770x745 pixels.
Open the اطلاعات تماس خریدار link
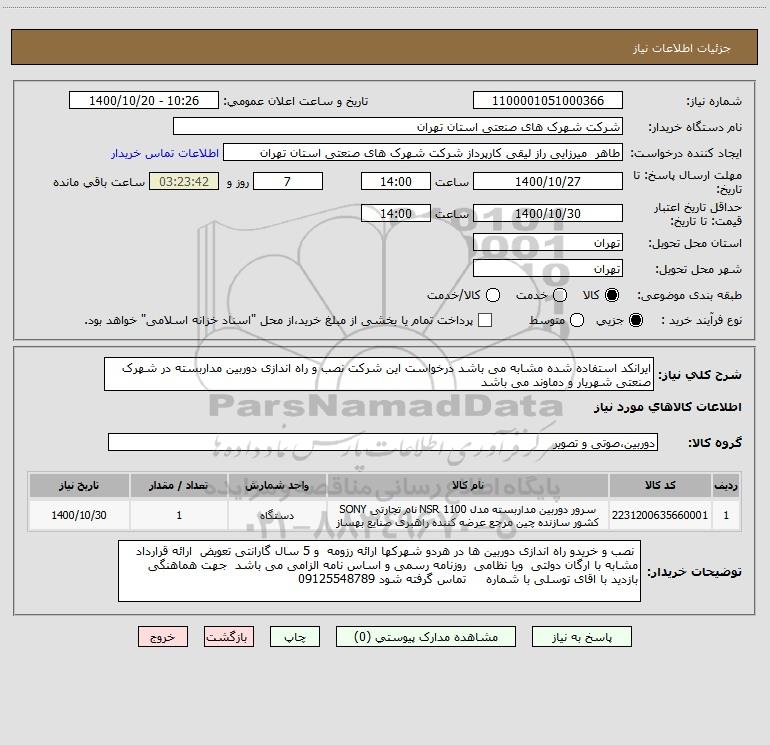tap(165, 153)
